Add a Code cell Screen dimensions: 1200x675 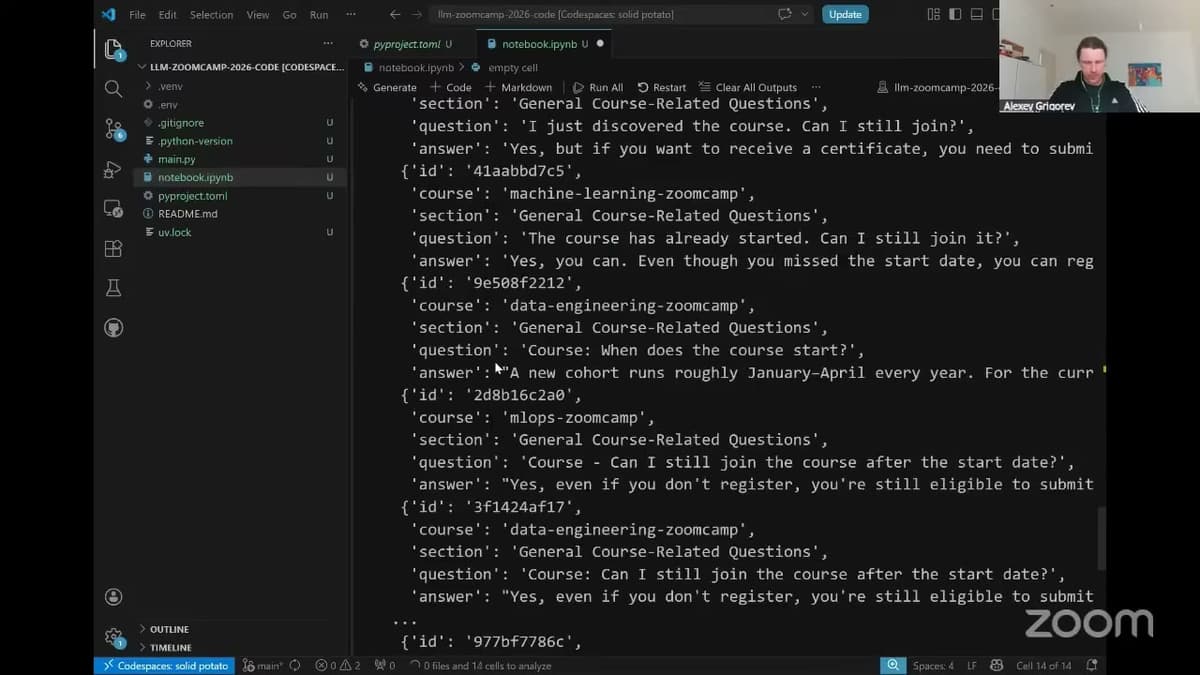450,87
